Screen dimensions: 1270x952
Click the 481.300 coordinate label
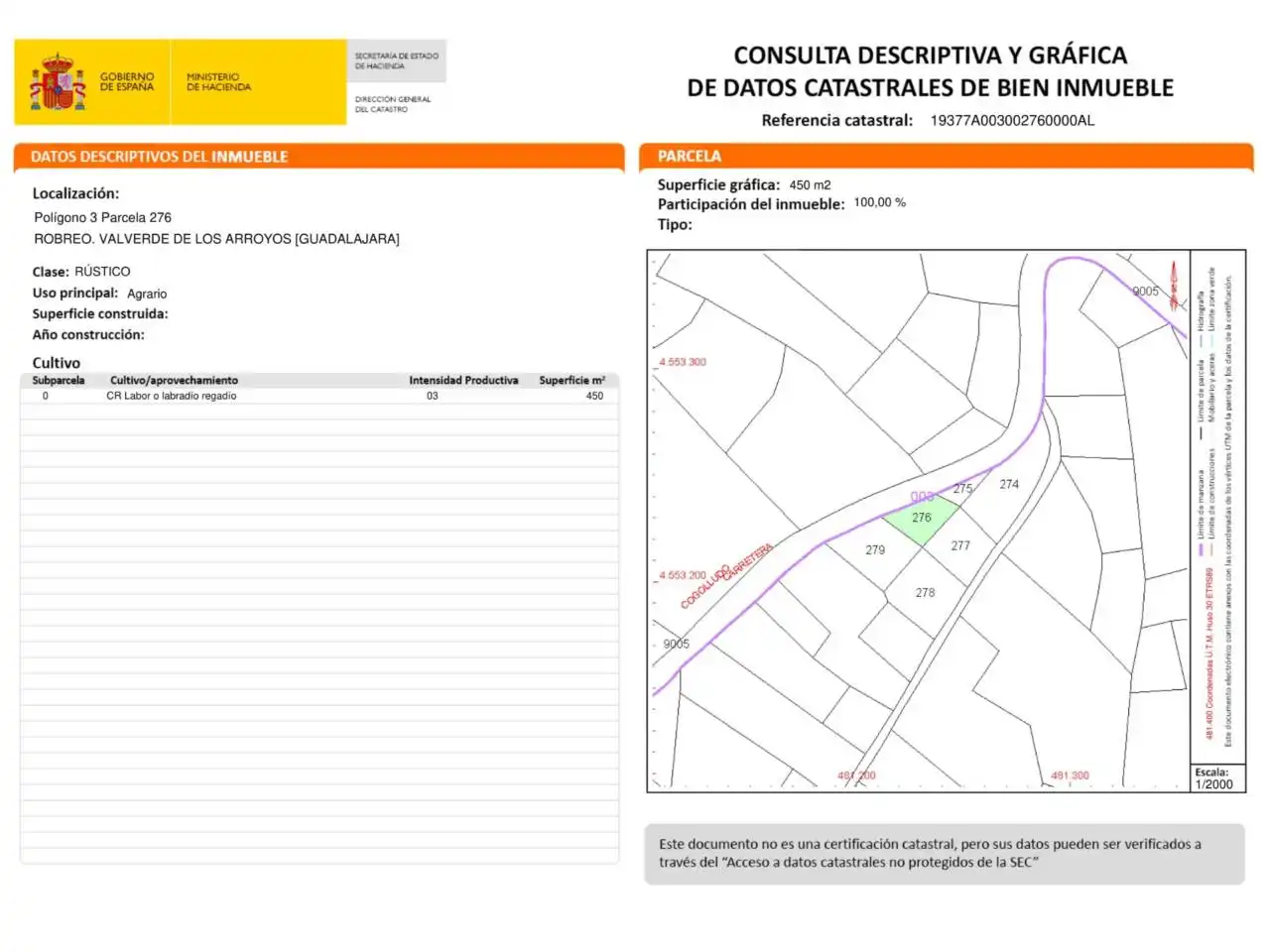(1070, 775)
